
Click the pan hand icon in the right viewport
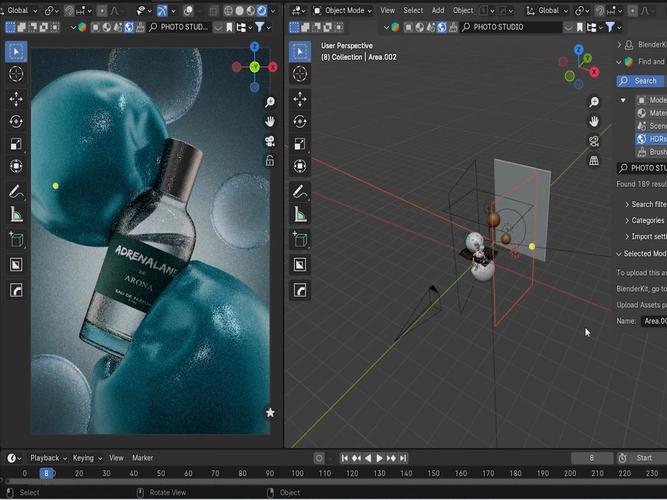click(594, 121)
